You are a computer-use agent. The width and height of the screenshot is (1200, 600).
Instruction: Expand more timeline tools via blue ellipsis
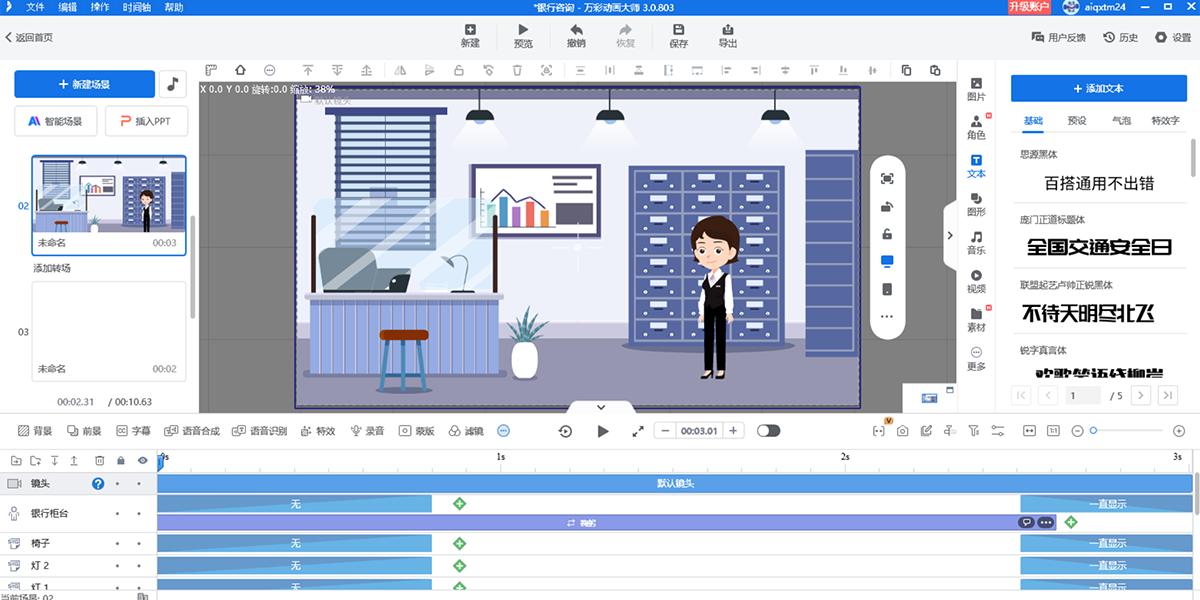tap(503, 431)
